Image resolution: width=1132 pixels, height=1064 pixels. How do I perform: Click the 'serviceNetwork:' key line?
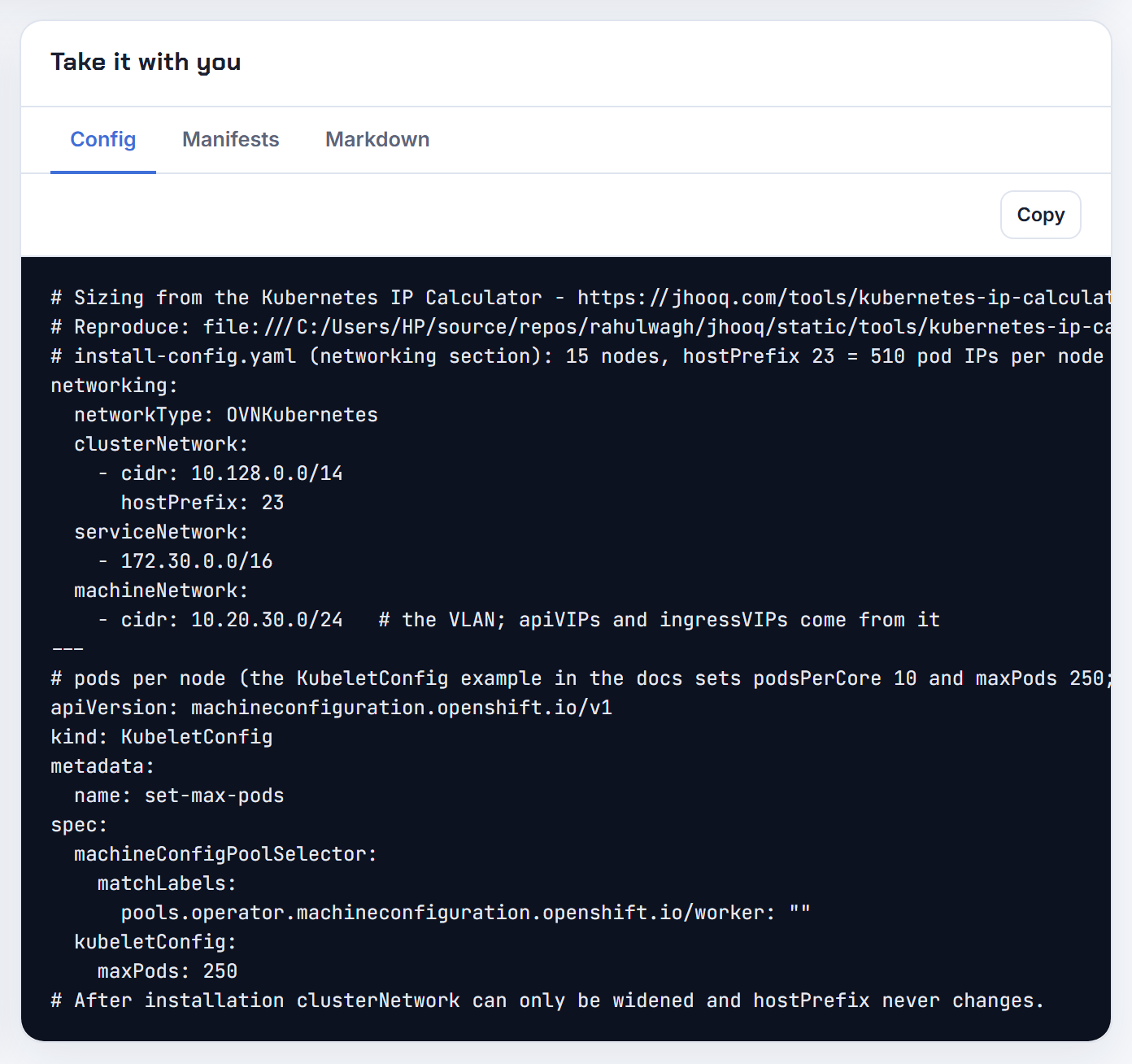161,532
